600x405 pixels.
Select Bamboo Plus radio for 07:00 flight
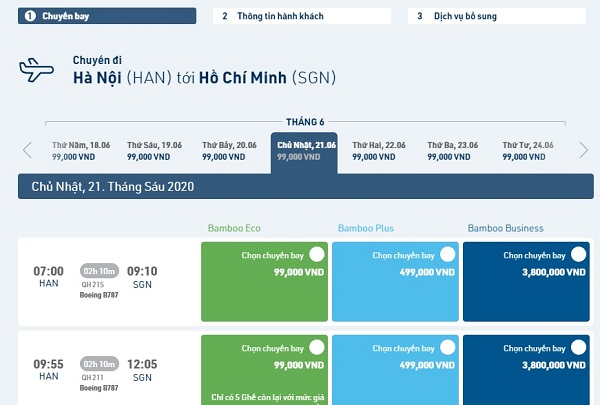448,255
